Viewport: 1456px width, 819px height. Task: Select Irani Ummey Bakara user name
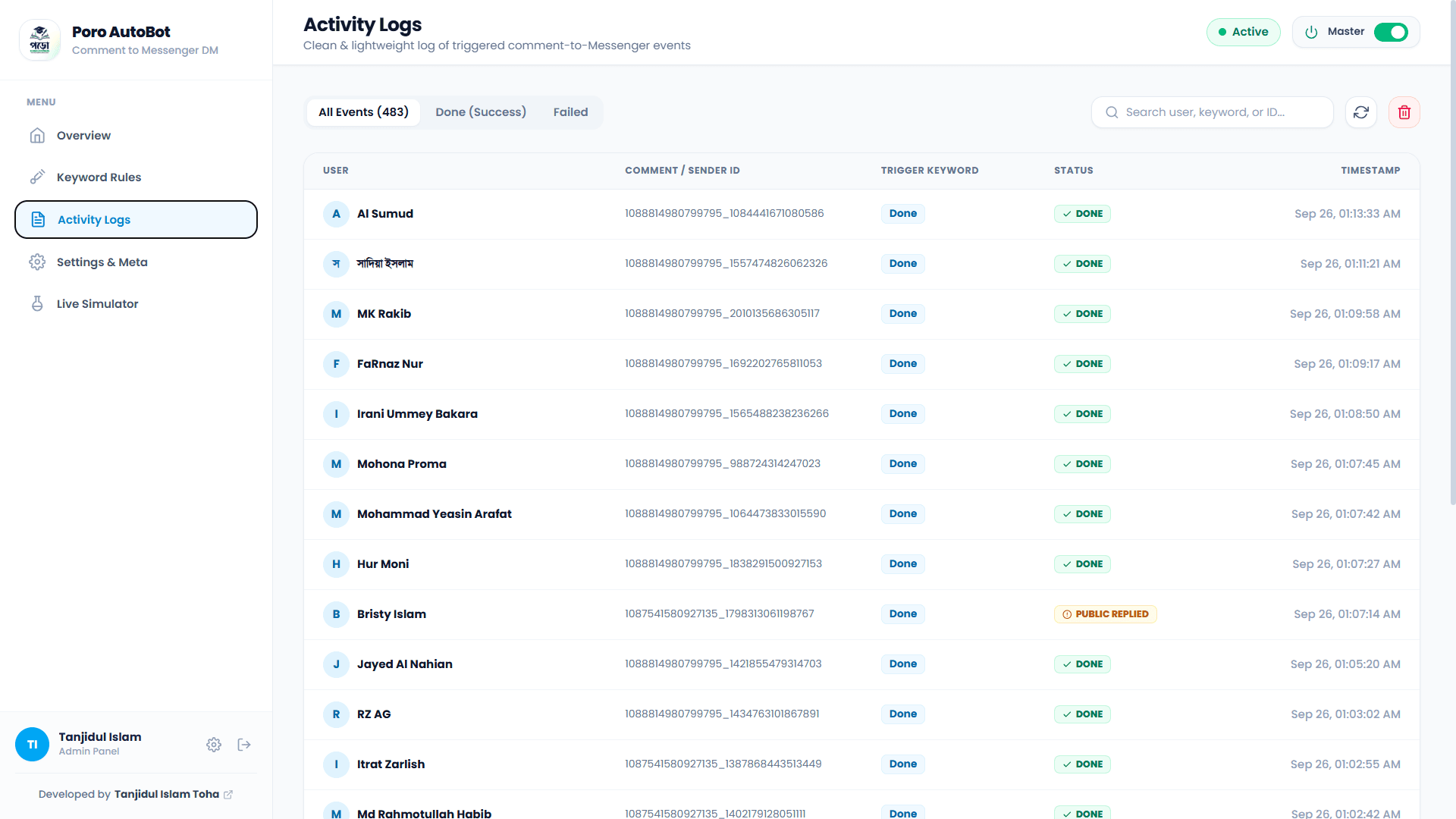pos(417,414)
